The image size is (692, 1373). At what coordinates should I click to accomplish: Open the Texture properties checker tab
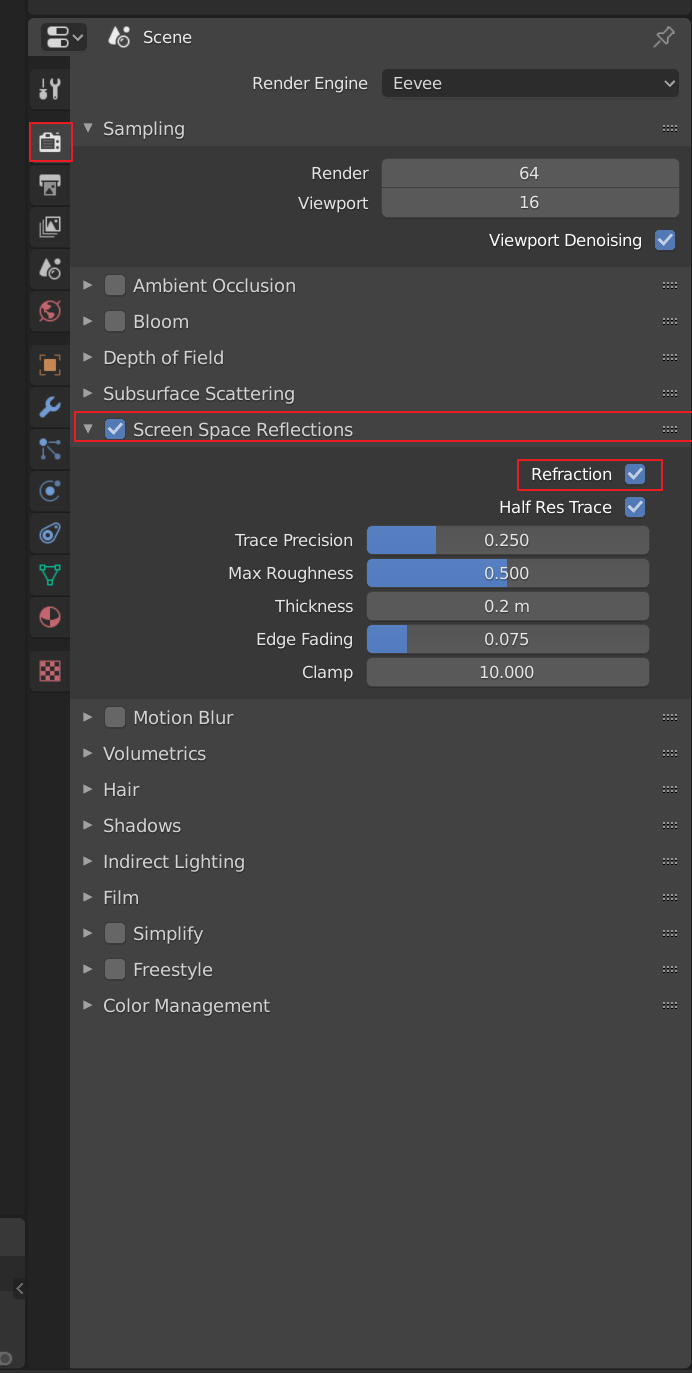point(50,671)
